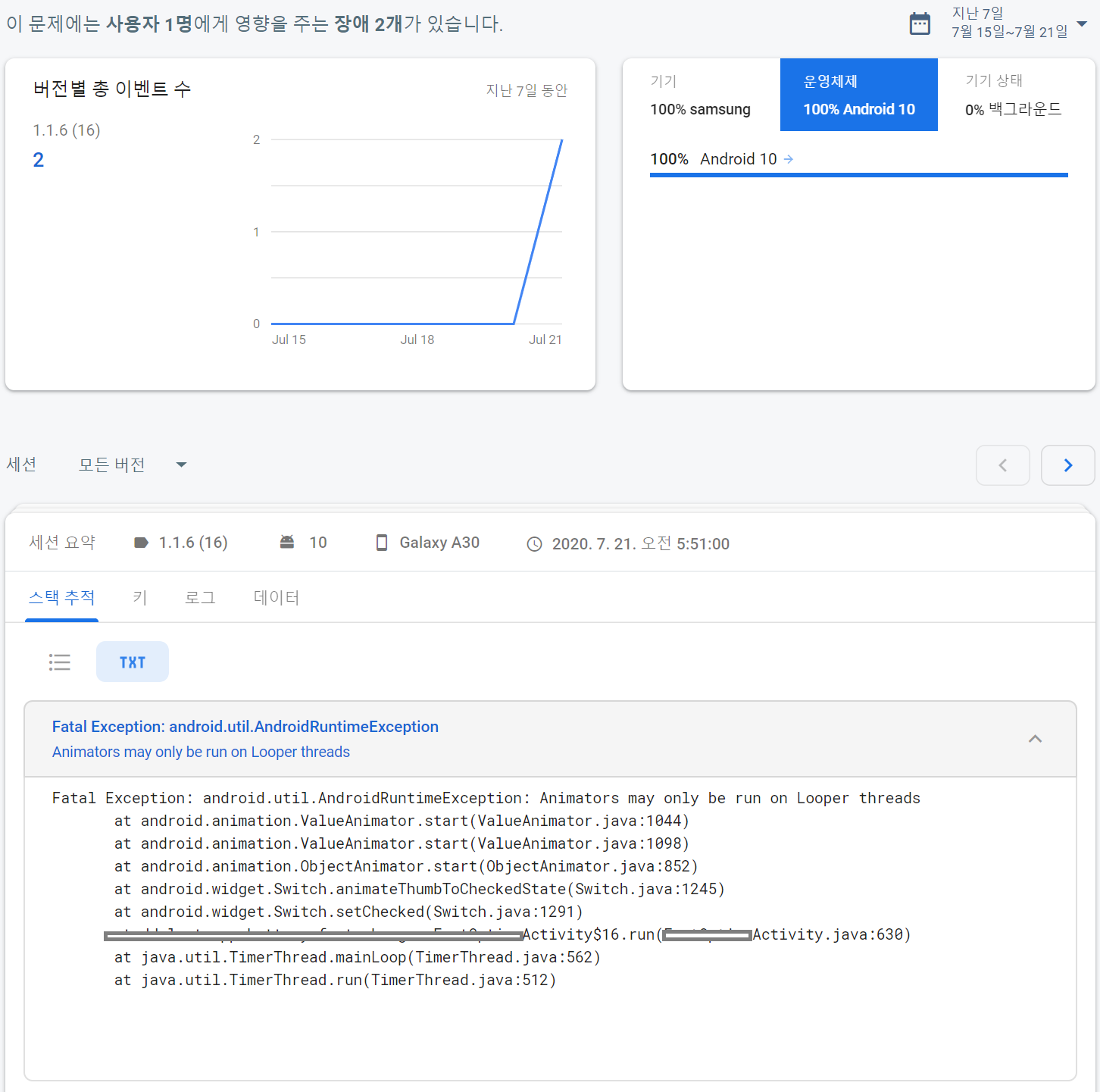Click the arrow next to Android 10
Image resolution: width=1100 pixels, height=1092 pixels.
click(789, 159)
